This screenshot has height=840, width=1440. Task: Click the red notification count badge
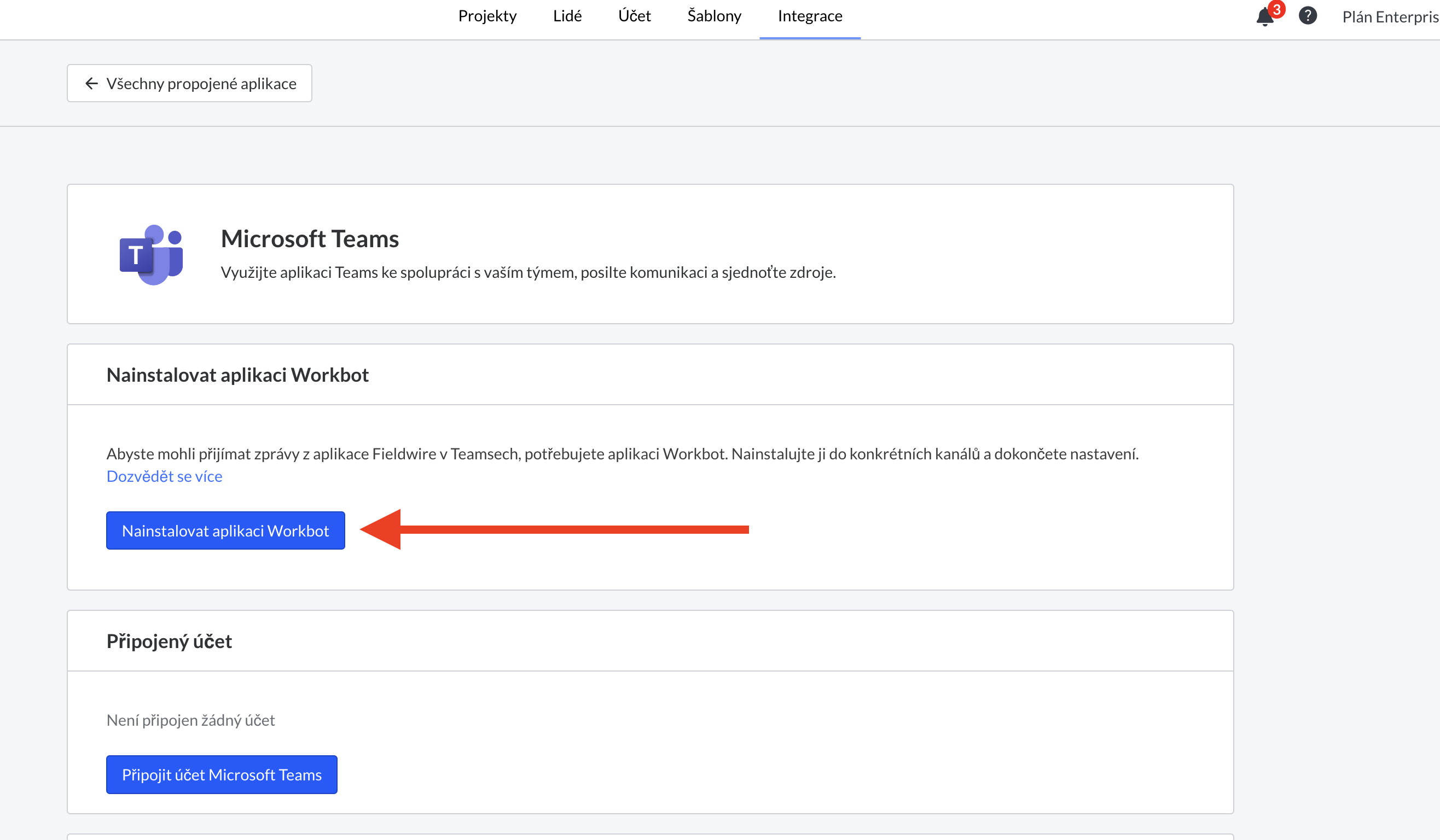(x=1276, y=10)
